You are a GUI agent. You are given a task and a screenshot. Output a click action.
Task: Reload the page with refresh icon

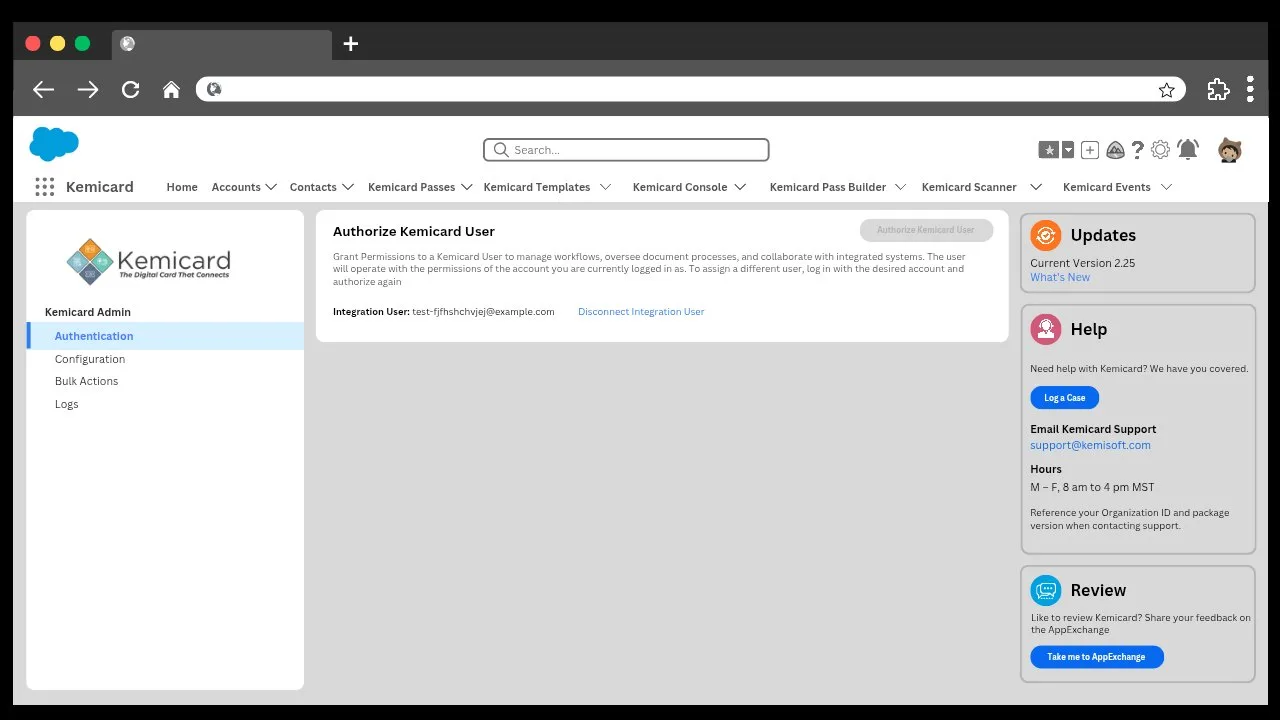[x=130, y=89]
